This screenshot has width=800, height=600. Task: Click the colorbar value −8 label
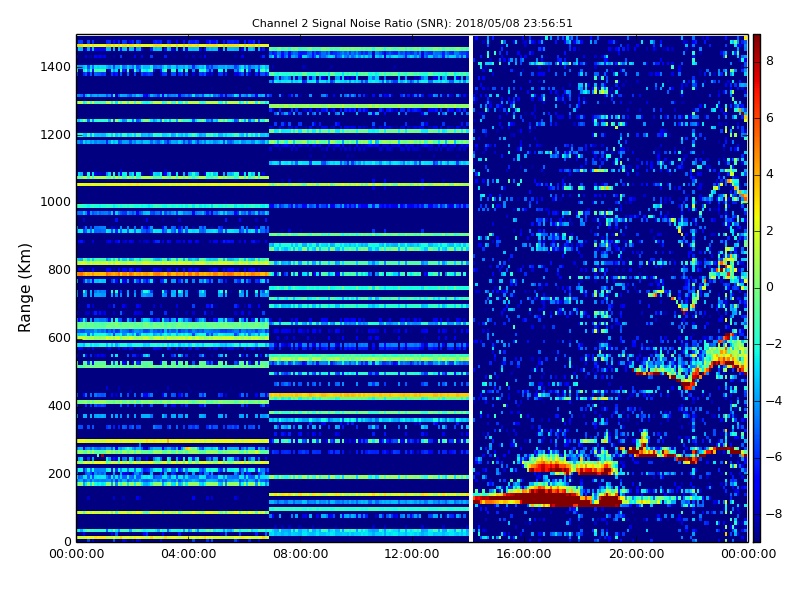click(774, 514)
